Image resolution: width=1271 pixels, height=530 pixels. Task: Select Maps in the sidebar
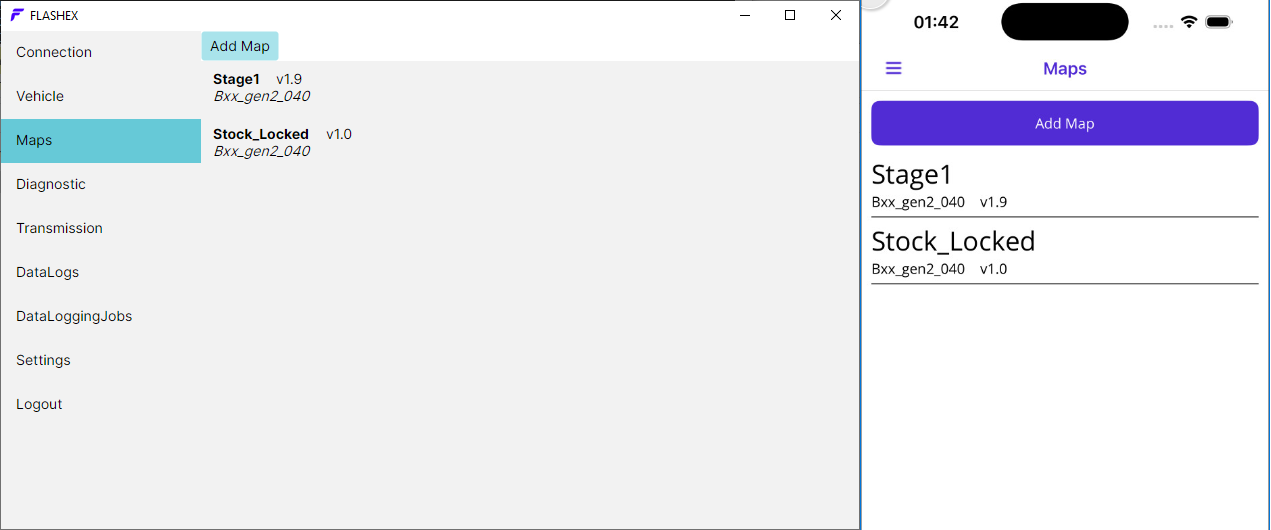click(x=34, y=140)
